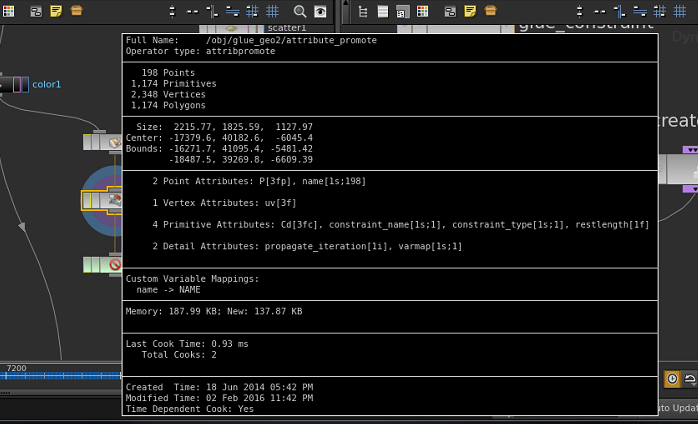Collapse to subnet box icon, left pane
The width and height of the screenshot is (698, 424).
pos(77,11)
